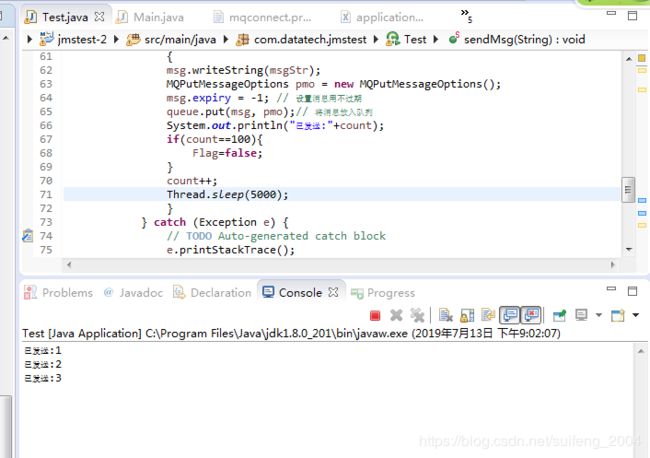Viewport: 650px width, 458px height.
Task: Click console output line ending :3
Action: point(43,378)
